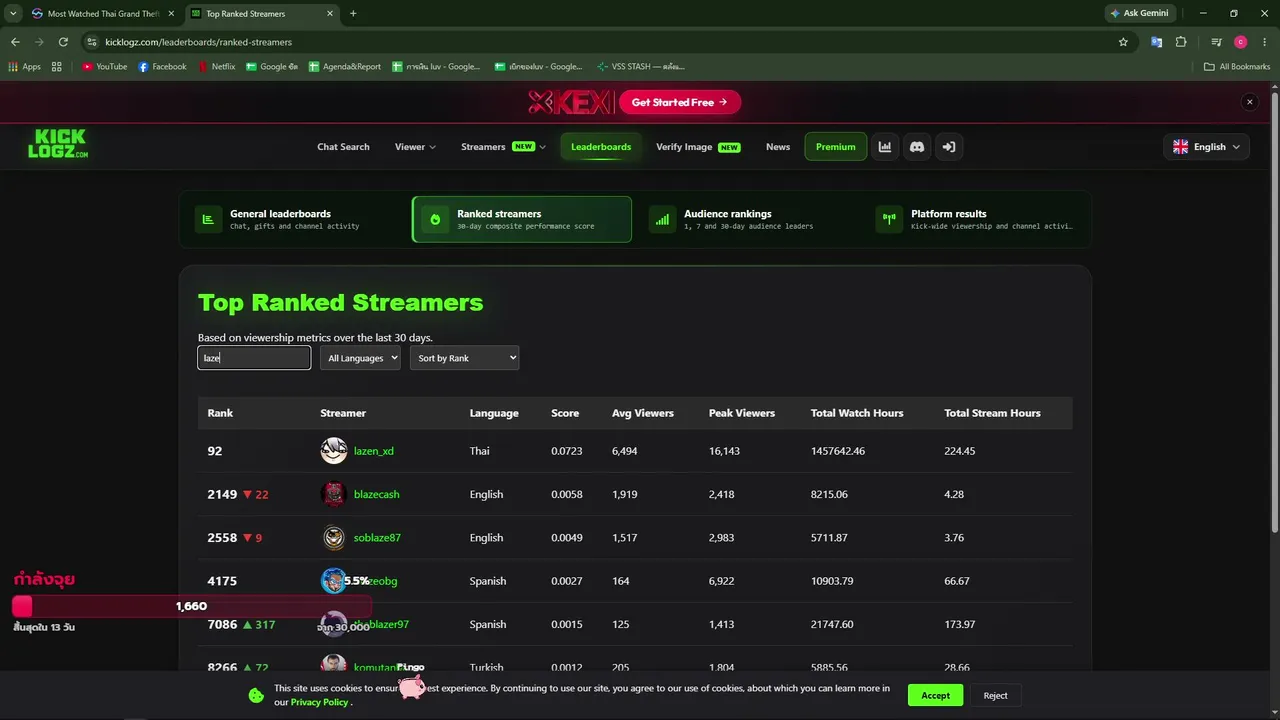This screenshot has width=1280, height=720.
Task: Open browser extensions puzzle icon
Action: point(1181,42)
